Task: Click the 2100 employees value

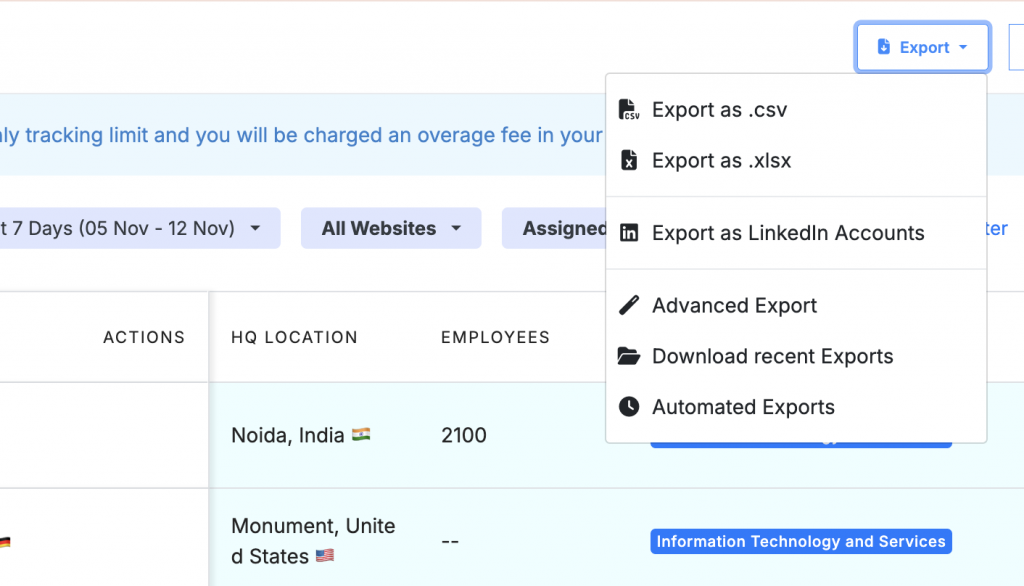Action: (464, 435)
